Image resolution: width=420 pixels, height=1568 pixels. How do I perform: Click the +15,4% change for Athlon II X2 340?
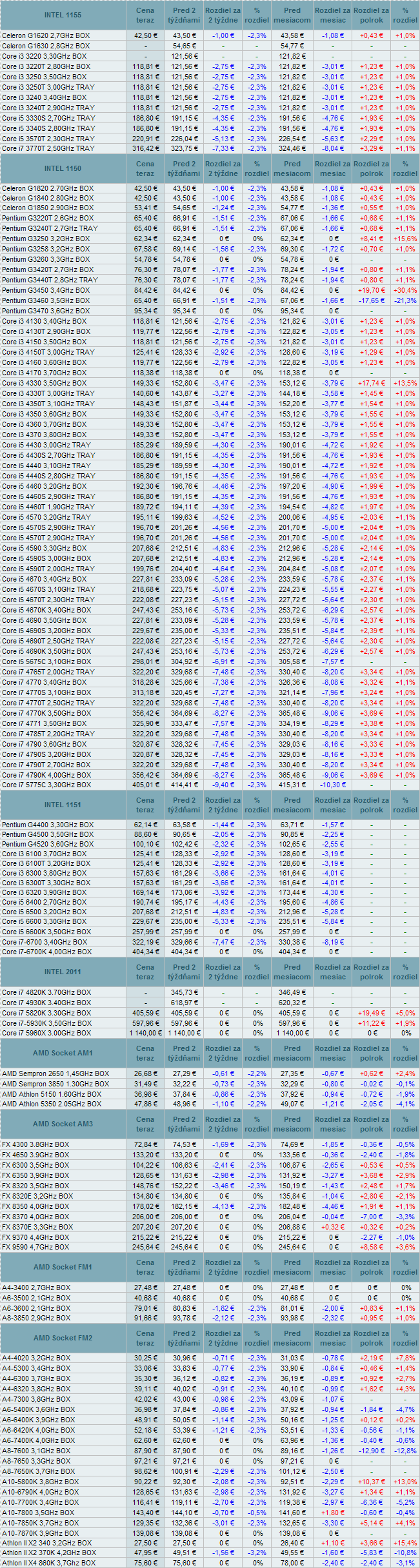(x=405, y=1543)
